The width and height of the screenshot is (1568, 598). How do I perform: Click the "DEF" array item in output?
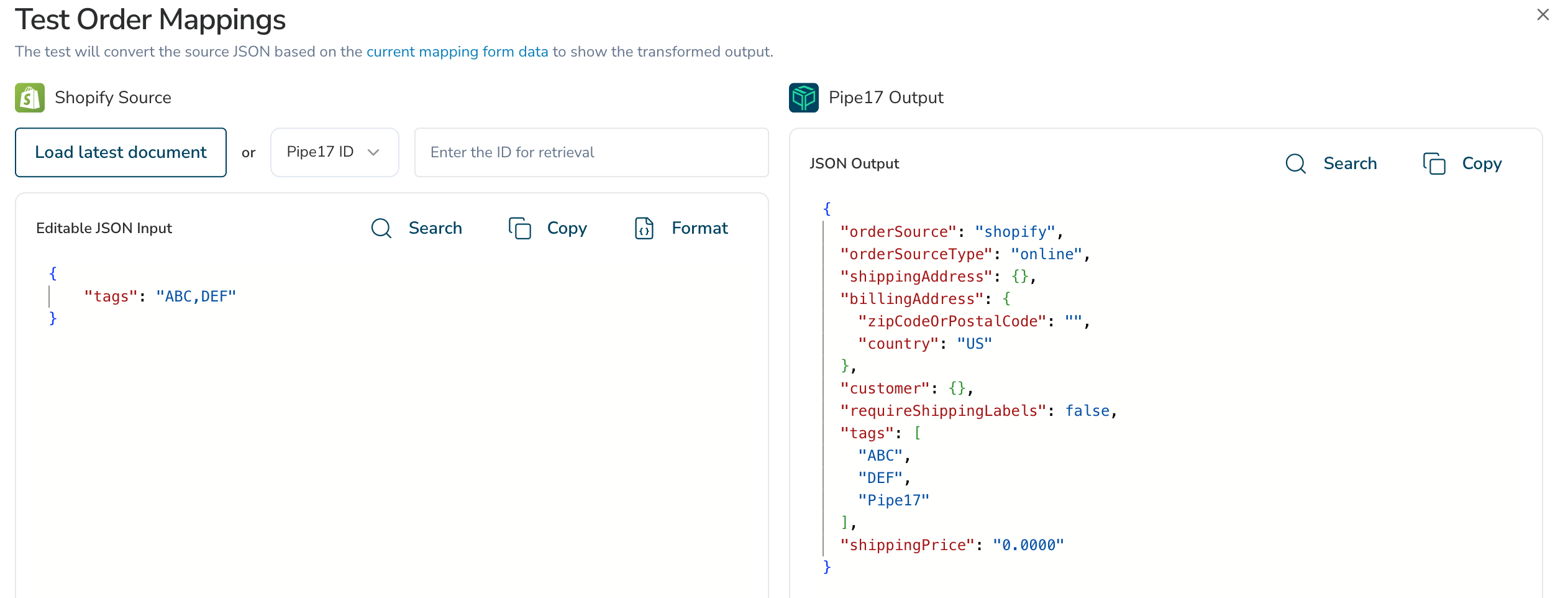point(880,478)
